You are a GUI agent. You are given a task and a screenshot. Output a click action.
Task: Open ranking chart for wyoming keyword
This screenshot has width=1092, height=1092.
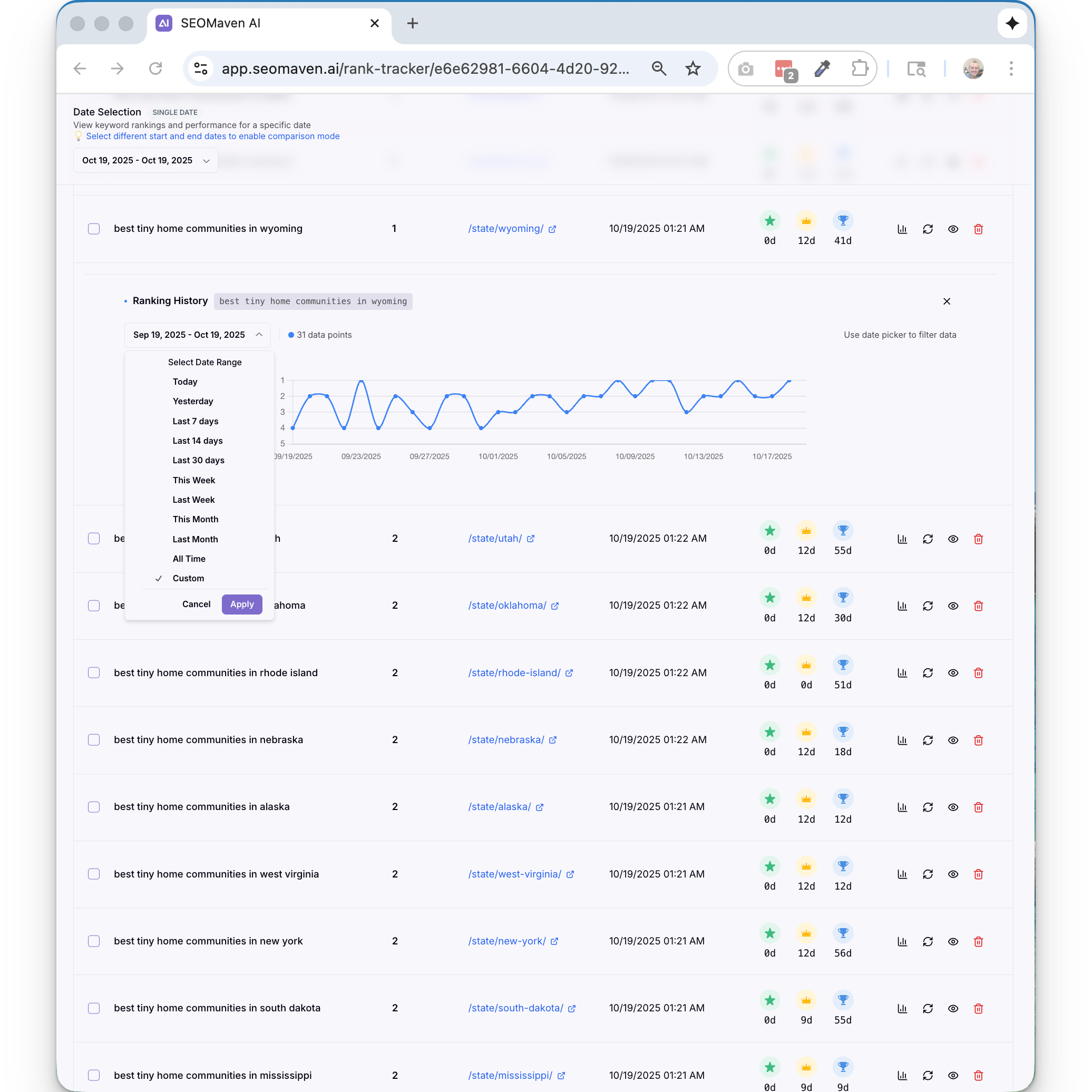(902, 229)
